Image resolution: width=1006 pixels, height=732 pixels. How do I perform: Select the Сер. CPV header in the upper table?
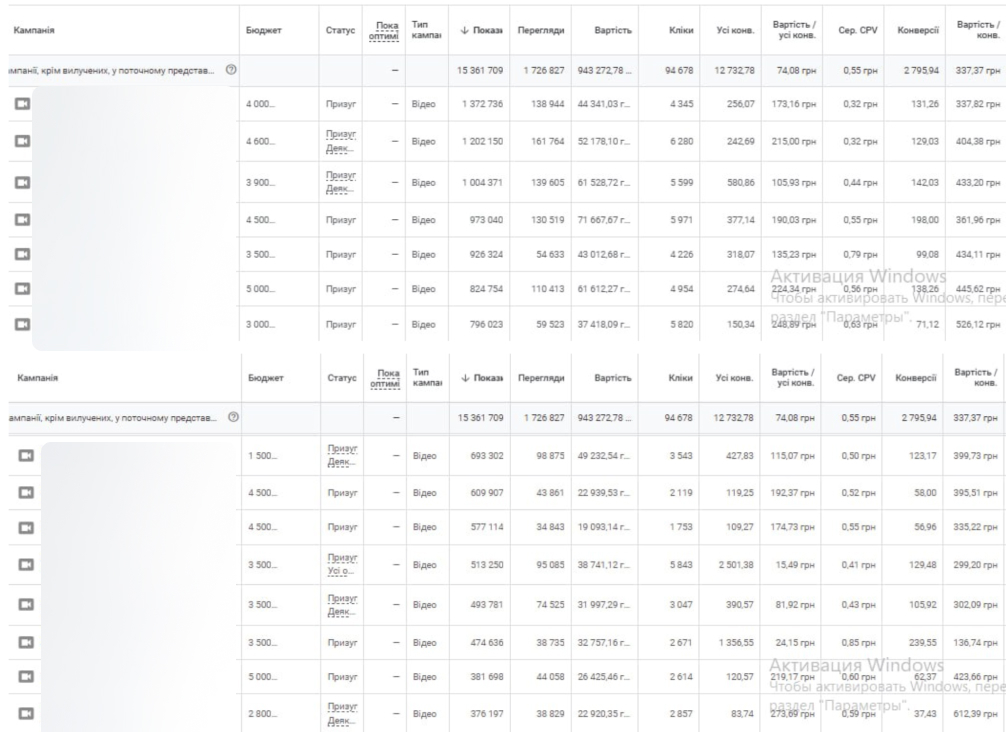[858, 30]
